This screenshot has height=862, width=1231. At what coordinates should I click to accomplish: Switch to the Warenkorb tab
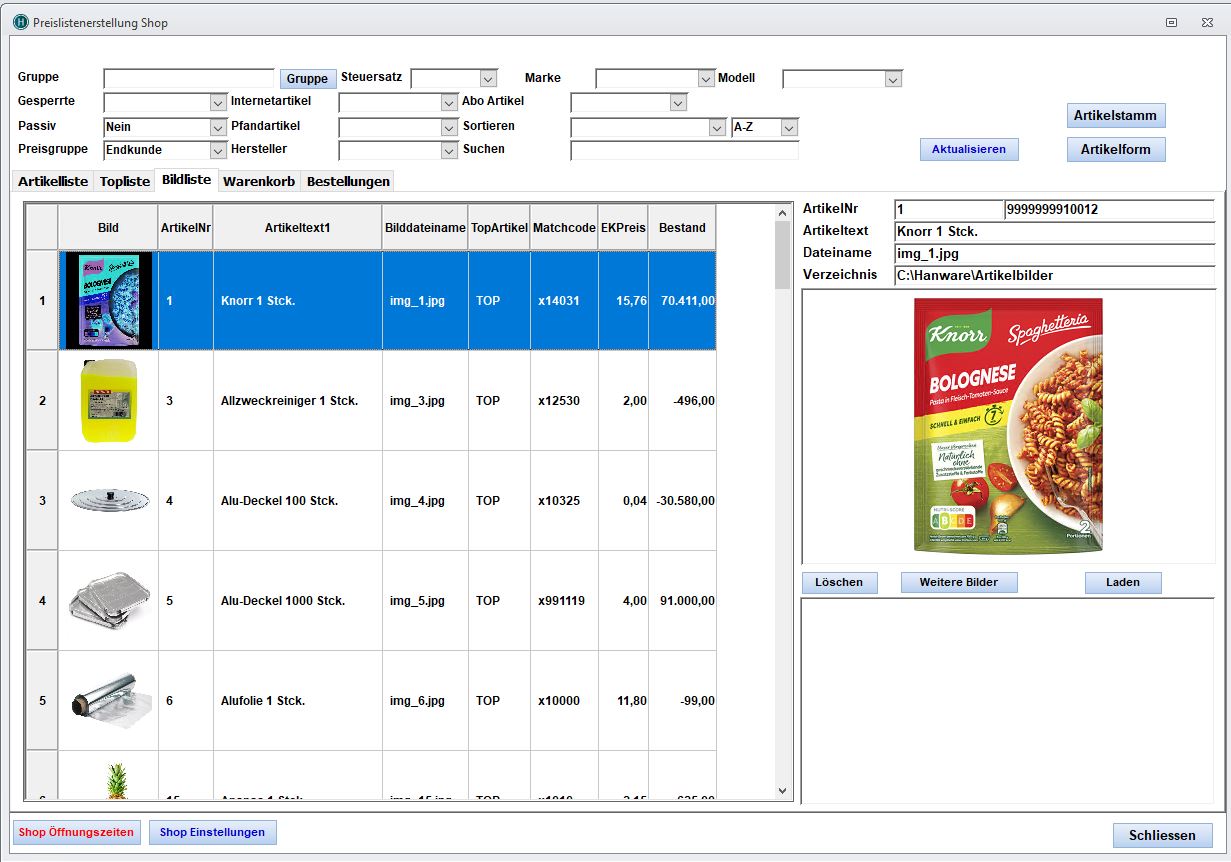(x=259, y=181)
